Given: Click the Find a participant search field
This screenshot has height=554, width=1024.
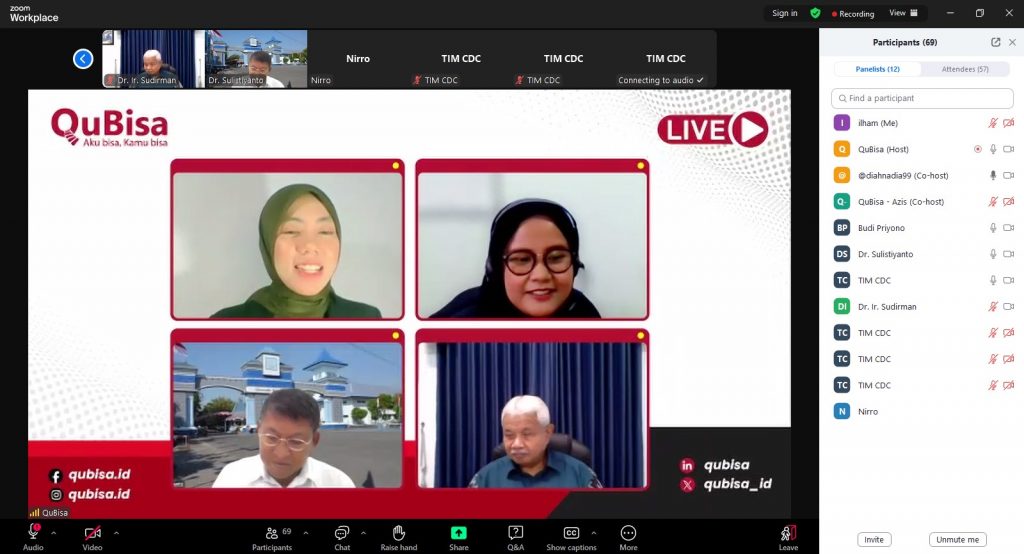Looking at the screenshot, I should click(920, 98).
